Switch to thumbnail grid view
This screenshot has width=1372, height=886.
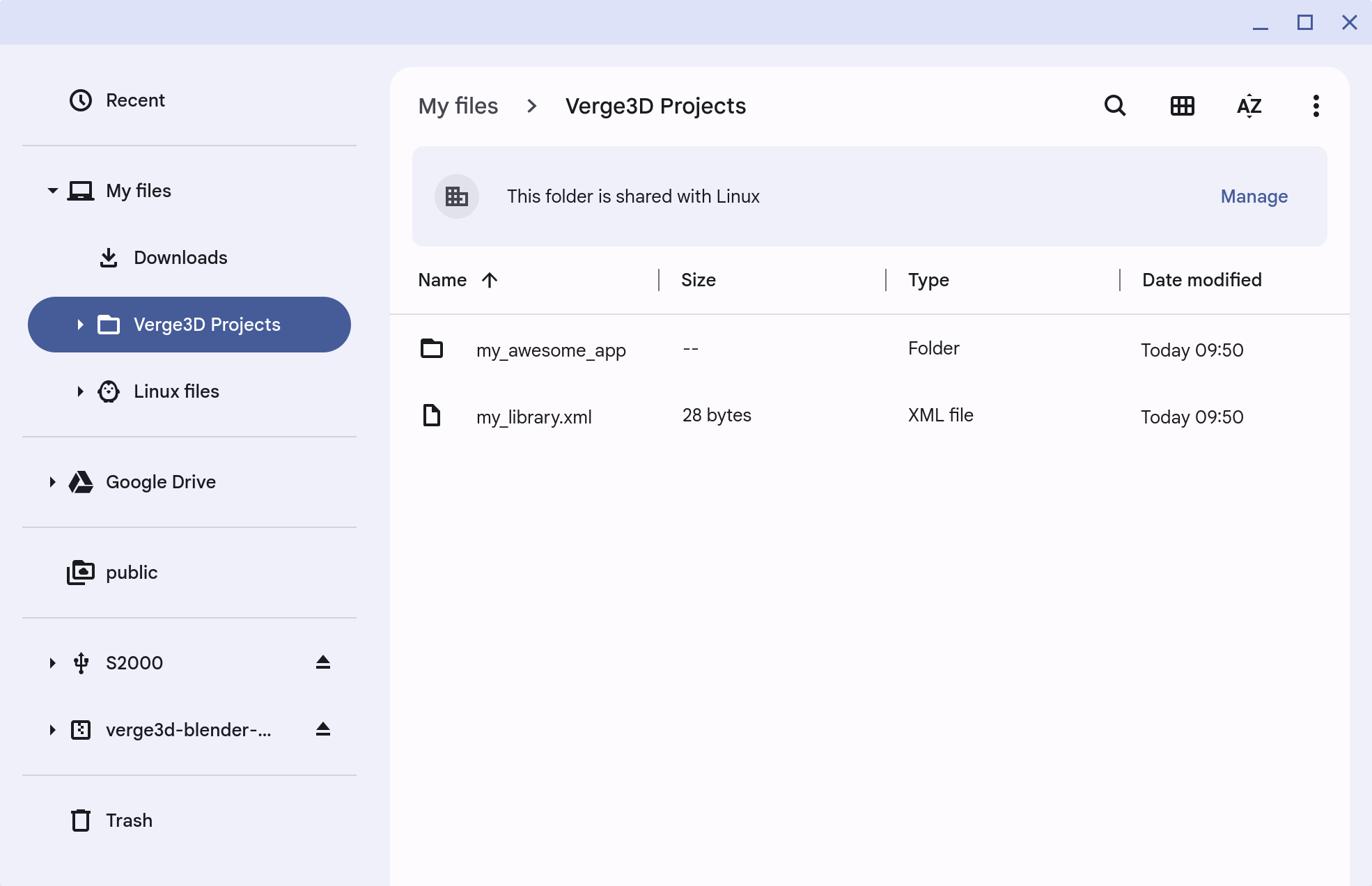(x=1182, y=106)
